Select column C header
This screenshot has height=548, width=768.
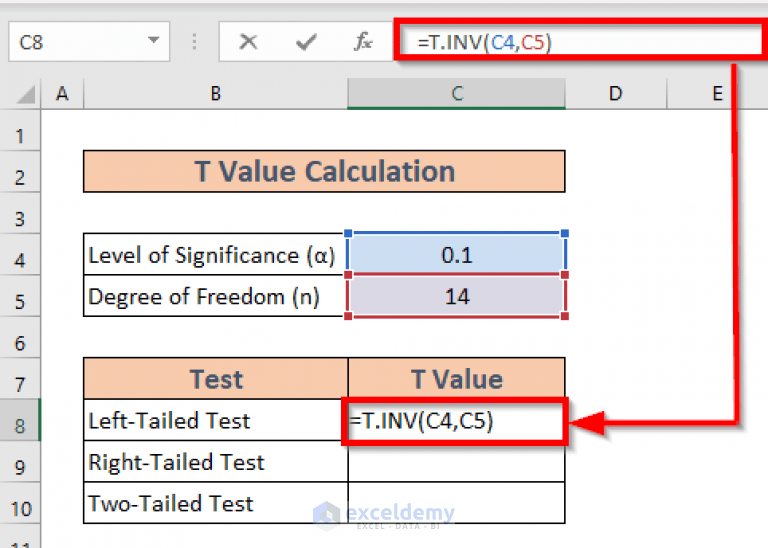tap(456, 93)
